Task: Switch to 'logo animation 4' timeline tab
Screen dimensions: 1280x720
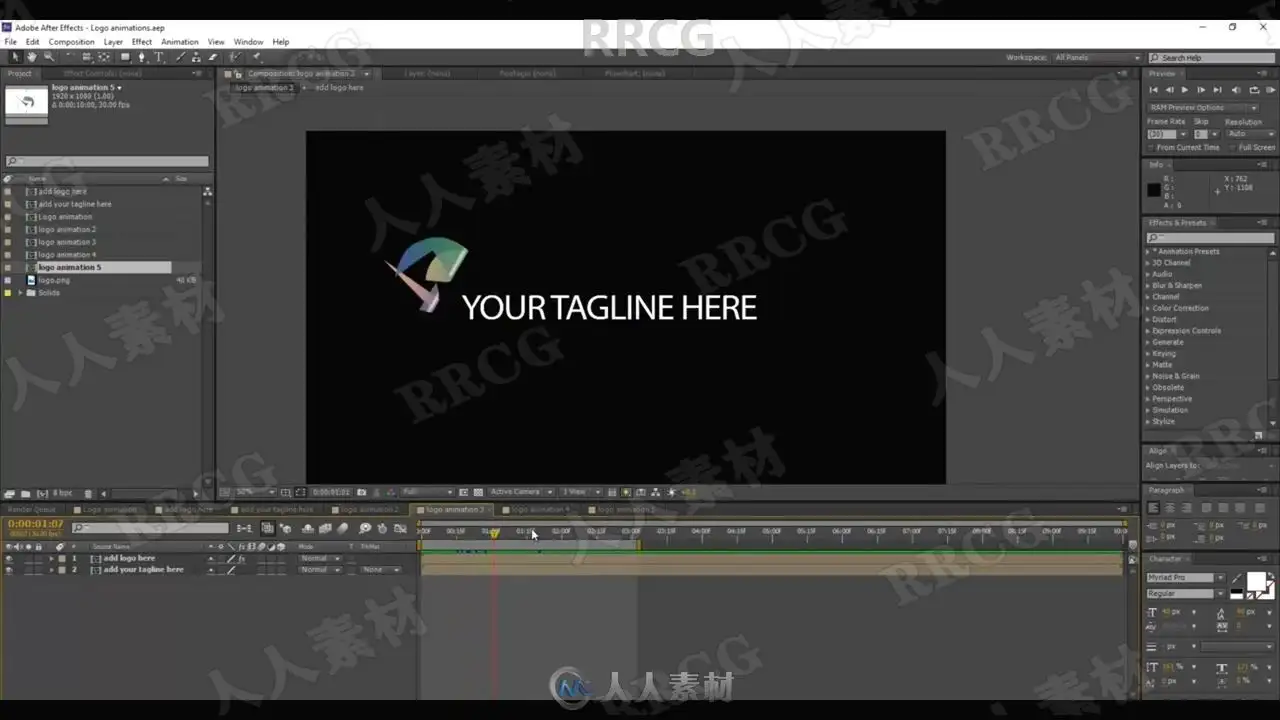Action: pos(541,510)
